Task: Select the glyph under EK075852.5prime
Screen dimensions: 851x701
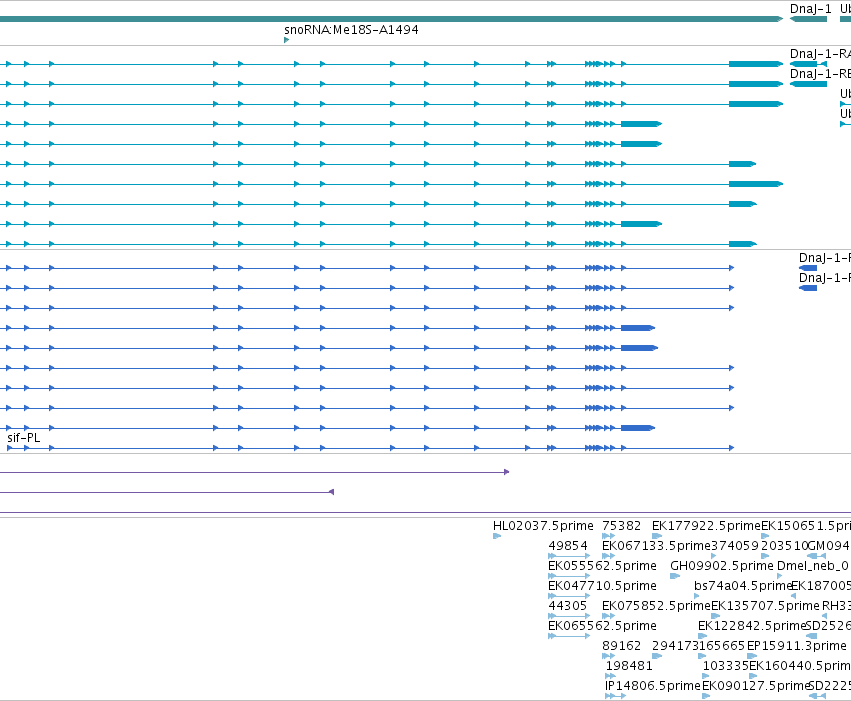Action: click(608, 616)
